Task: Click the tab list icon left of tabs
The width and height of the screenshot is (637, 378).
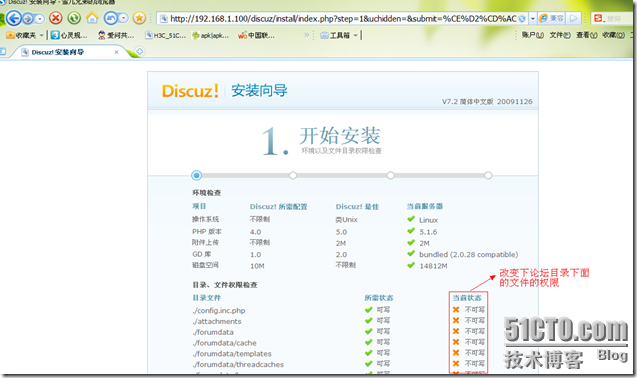Action: [x=2, y=51]
